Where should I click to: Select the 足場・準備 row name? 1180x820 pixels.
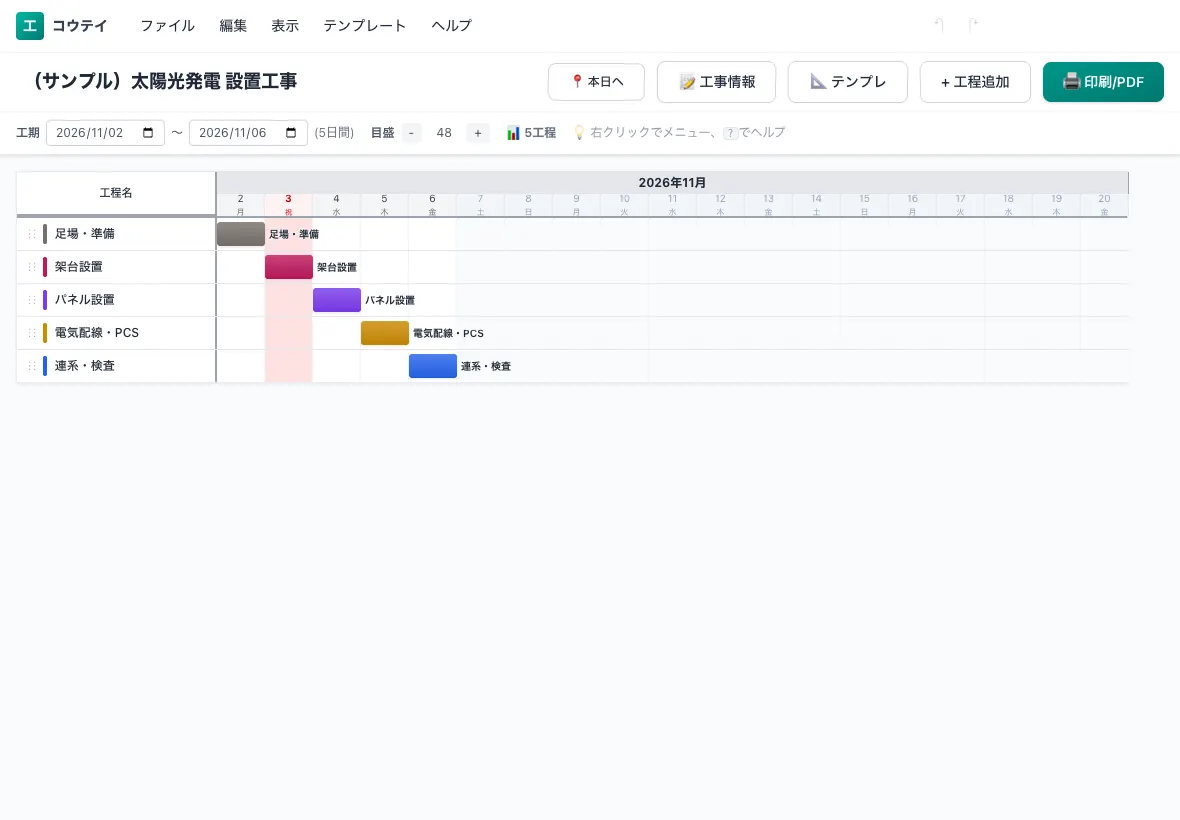[84, 234]
